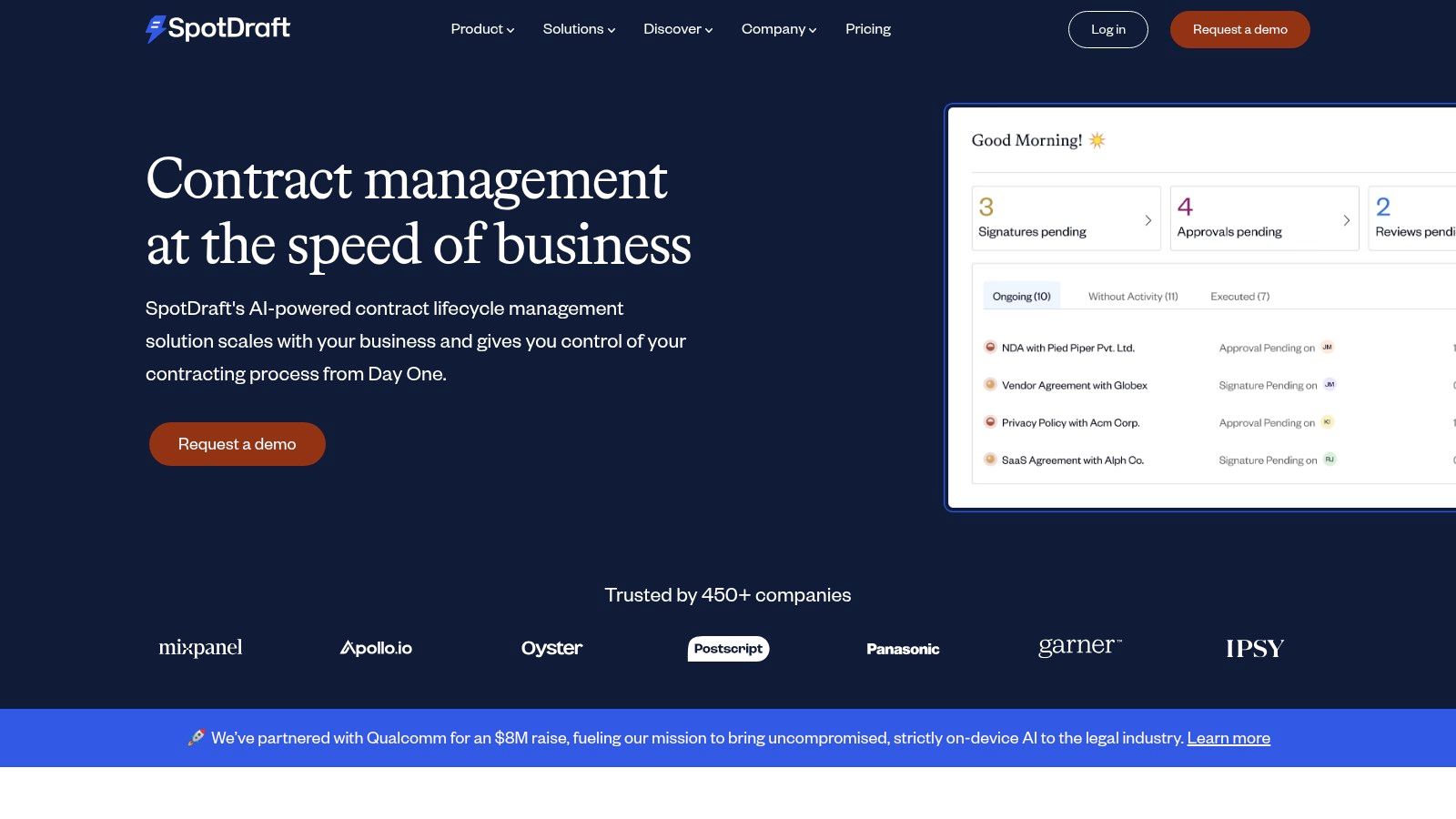Click the Signatures pending count 3
Image resolution: width=1456 pixels, height=819 pixels.
tap(986, 207)
